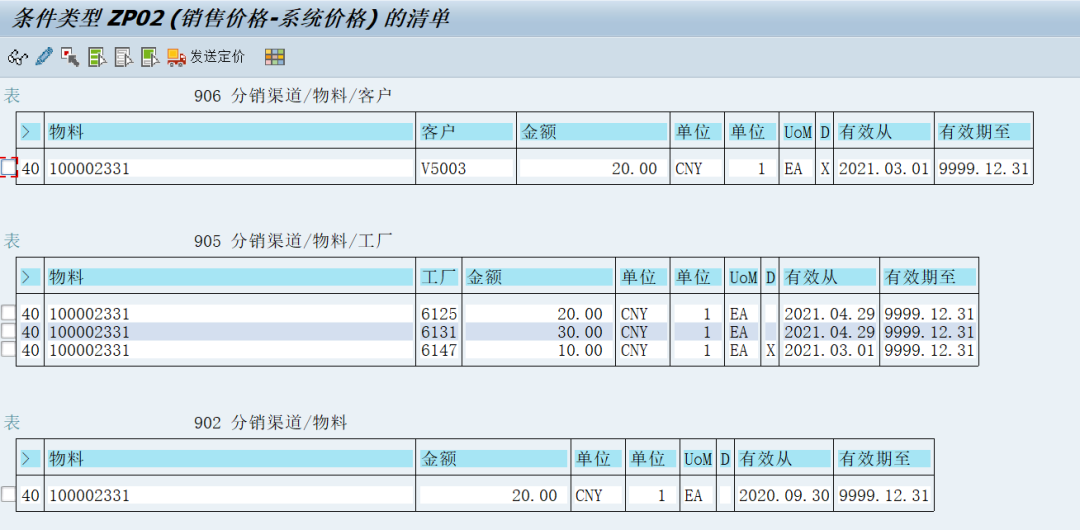Tick checkbox for plant 6131 row

(x=8, y=332)
